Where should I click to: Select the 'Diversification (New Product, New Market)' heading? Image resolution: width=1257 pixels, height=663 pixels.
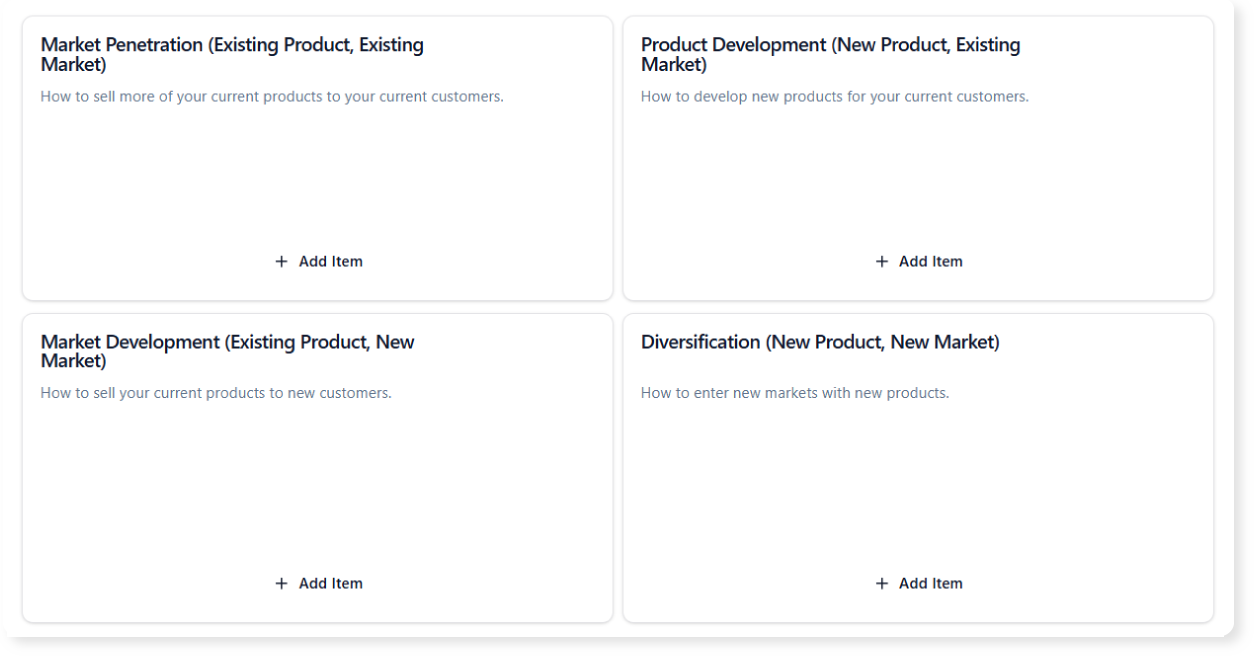click(x=820, y=343)
